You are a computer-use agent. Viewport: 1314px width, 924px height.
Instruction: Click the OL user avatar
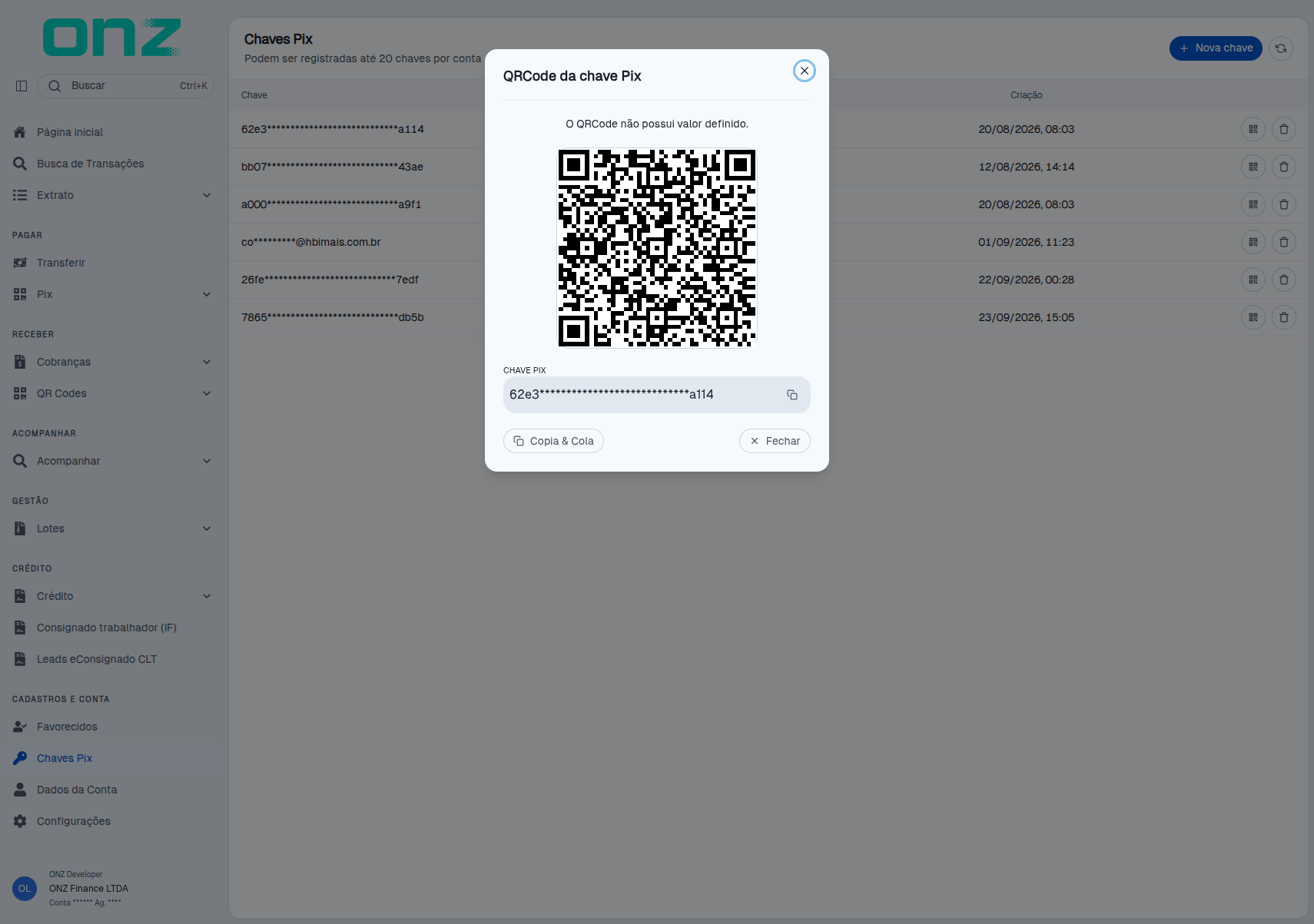pyautogui.click(x=25, y=889)
